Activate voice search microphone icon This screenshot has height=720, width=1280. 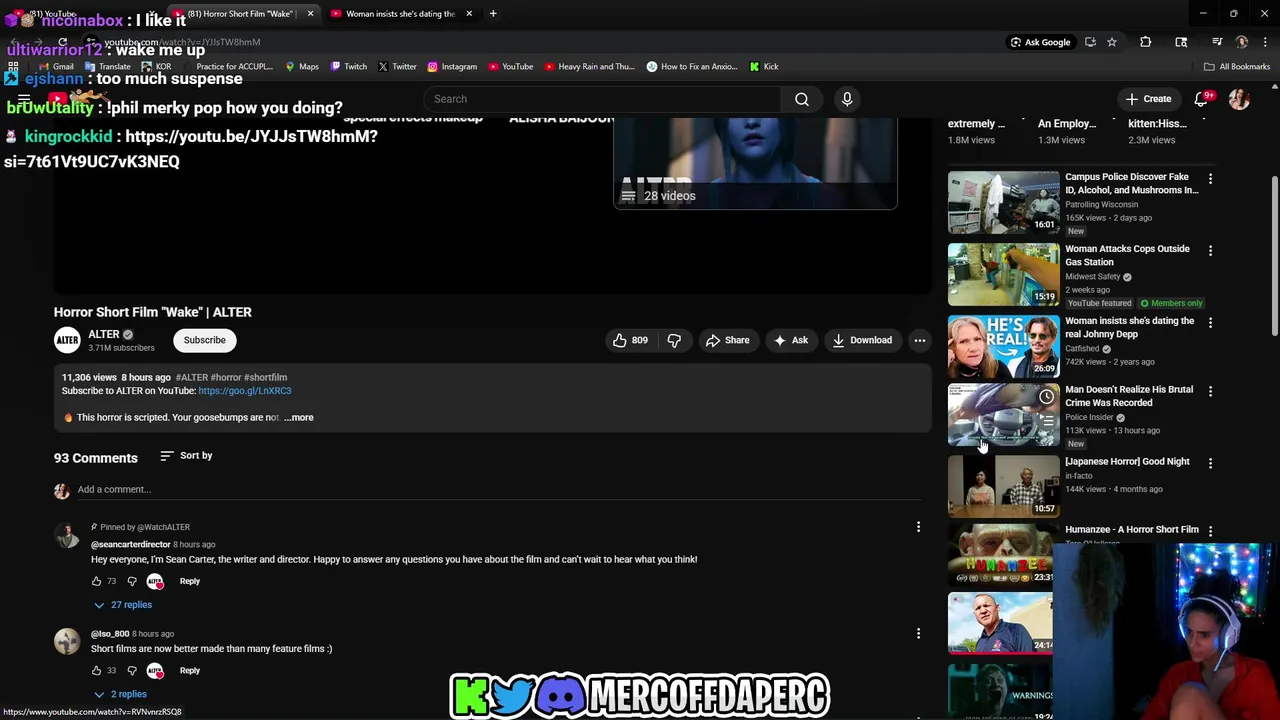[x=847, y=99]
